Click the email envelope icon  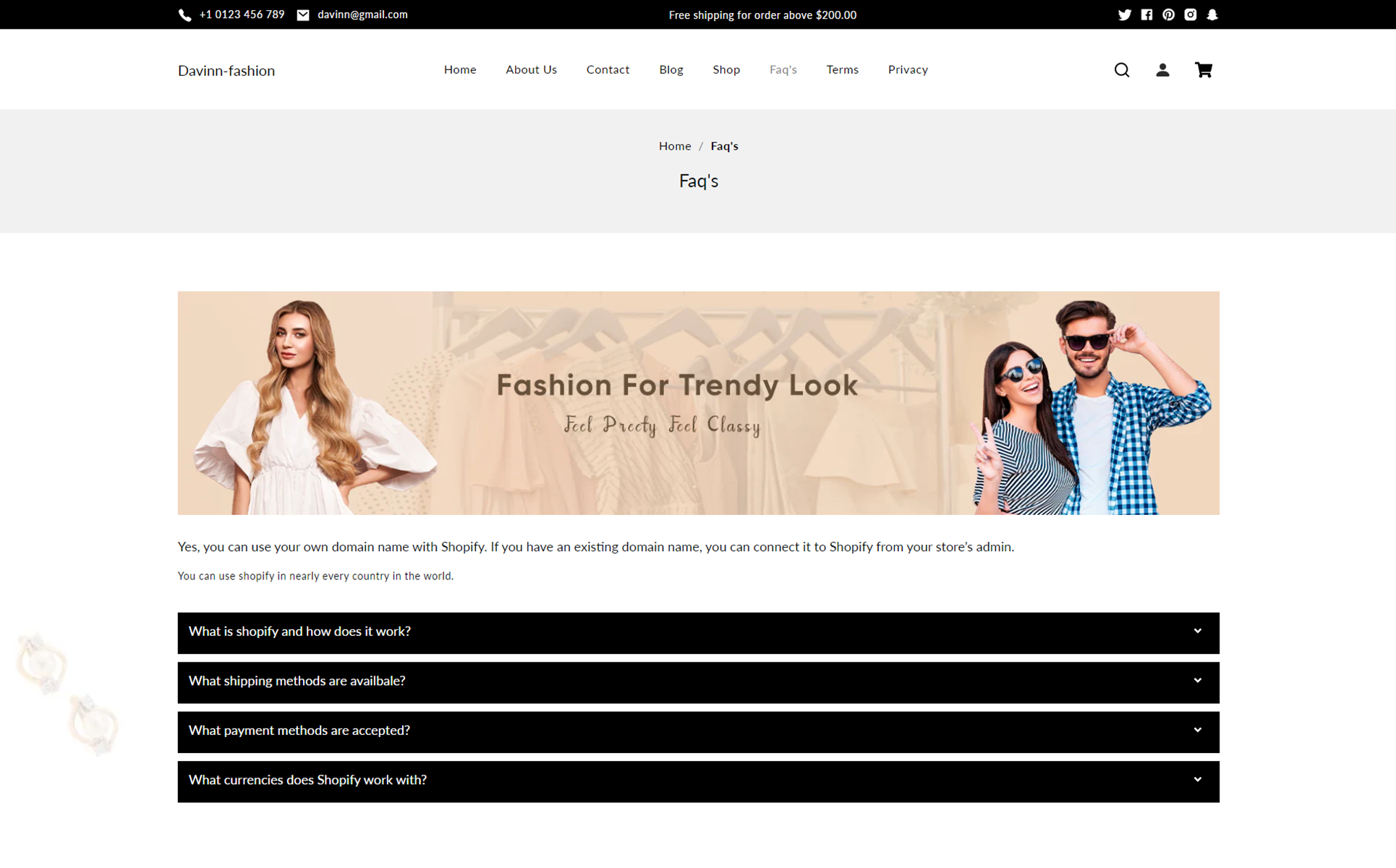coord(303,15)
